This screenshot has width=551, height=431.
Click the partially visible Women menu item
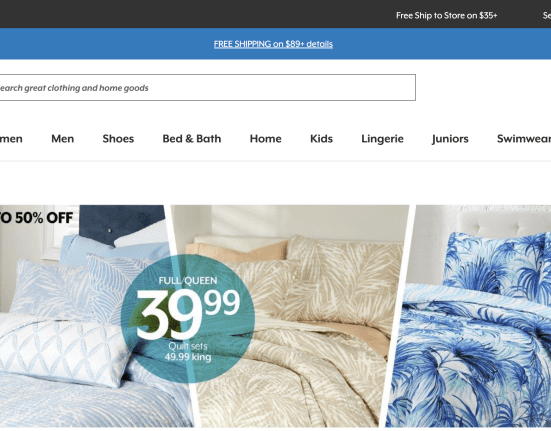(11, 139)
